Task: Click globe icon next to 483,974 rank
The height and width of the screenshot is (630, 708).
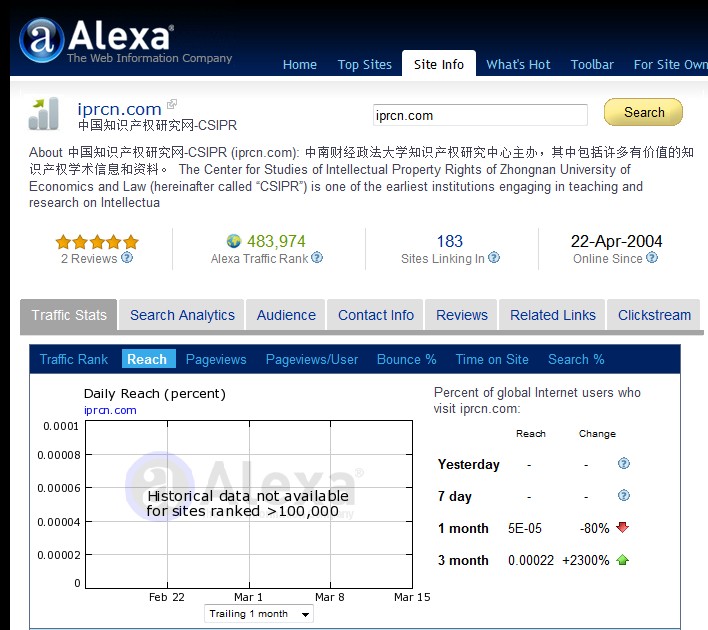Action: pyautogui.click(x=234, y=241)
